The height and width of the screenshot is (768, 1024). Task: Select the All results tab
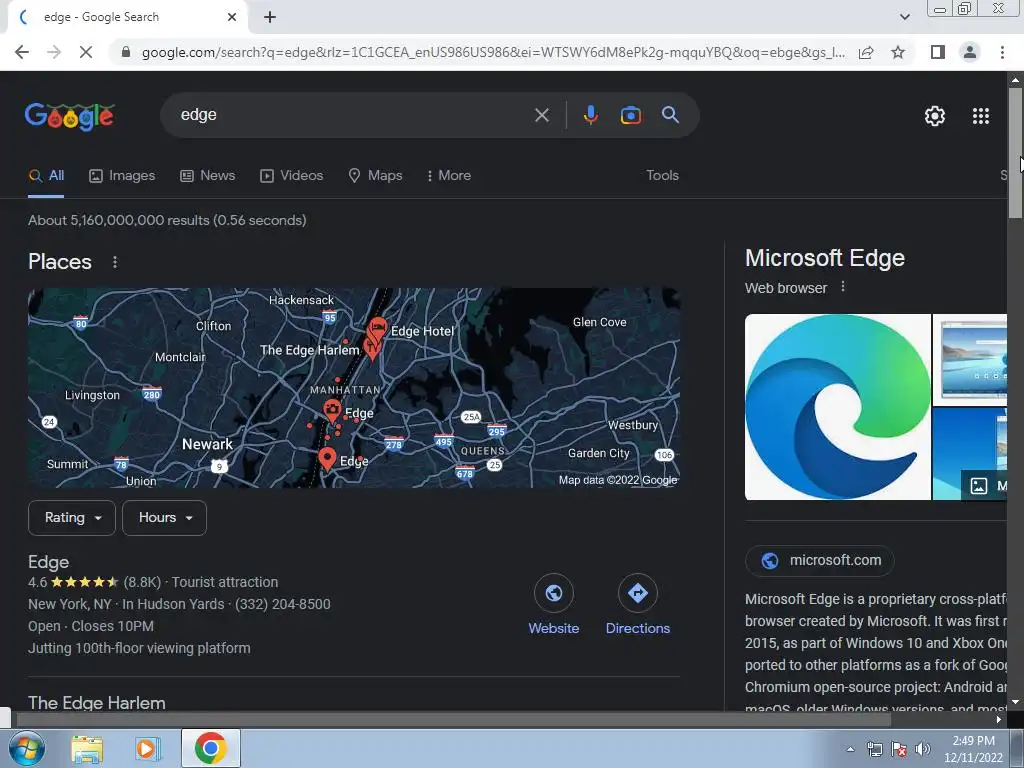point(46,176)
